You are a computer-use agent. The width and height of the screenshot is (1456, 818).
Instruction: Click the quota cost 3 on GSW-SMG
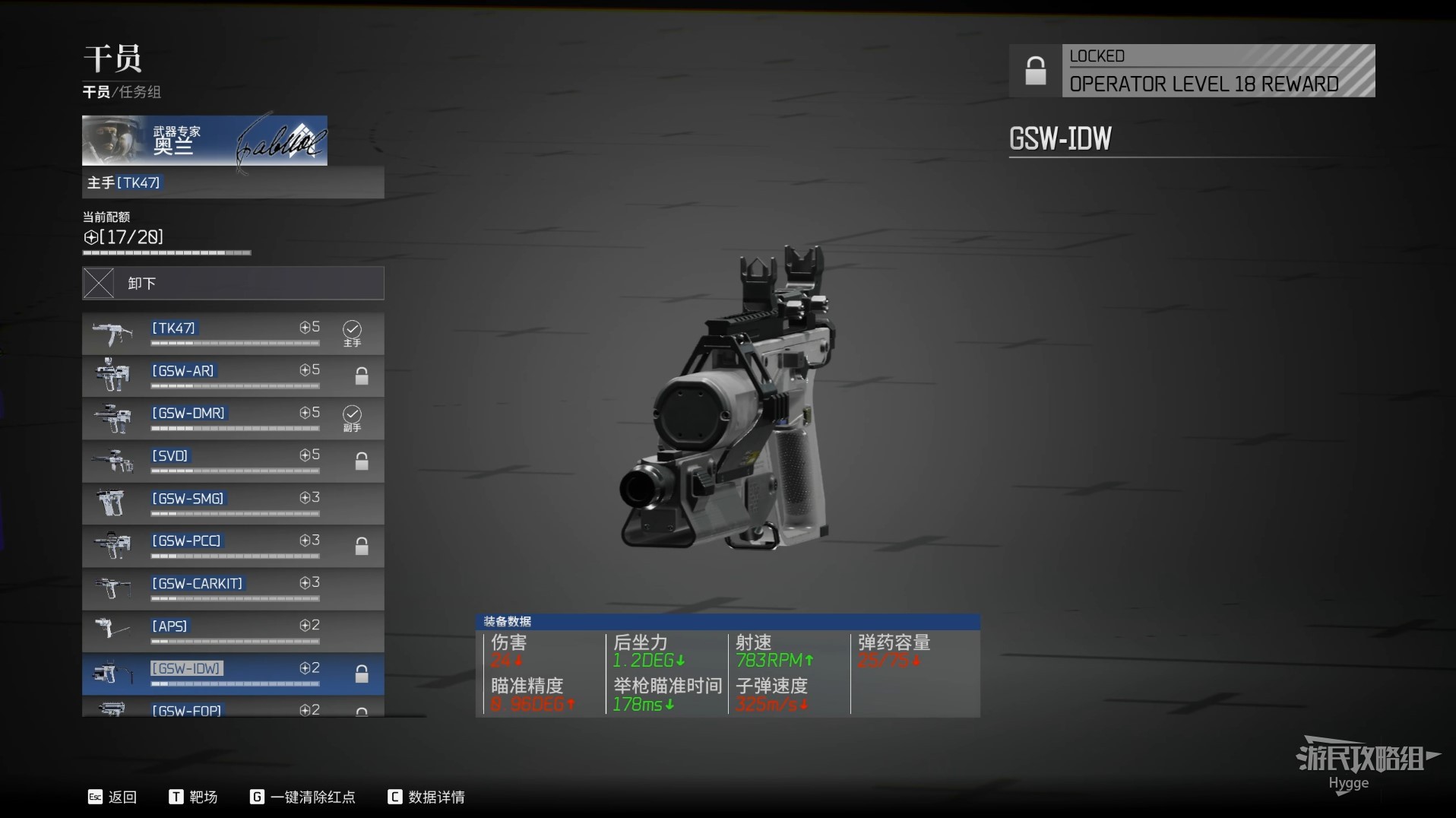pos(309,497)
